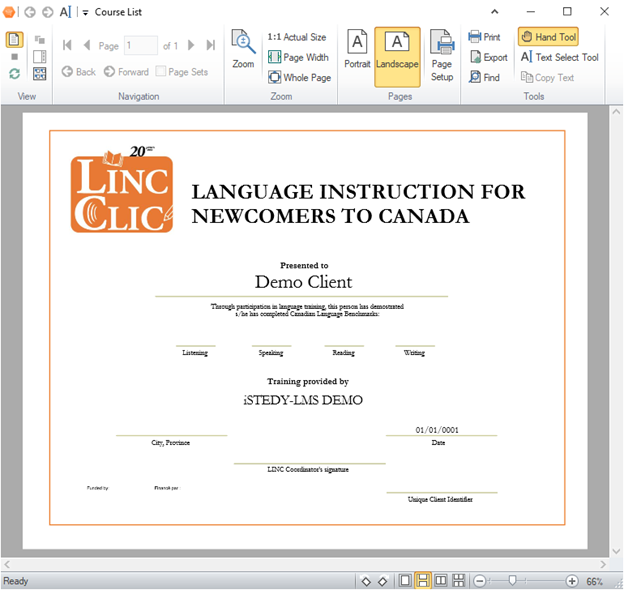Open the quick access toolbar customize dropdown
Viewport: 624px width, 590px height.
point(85,13)
